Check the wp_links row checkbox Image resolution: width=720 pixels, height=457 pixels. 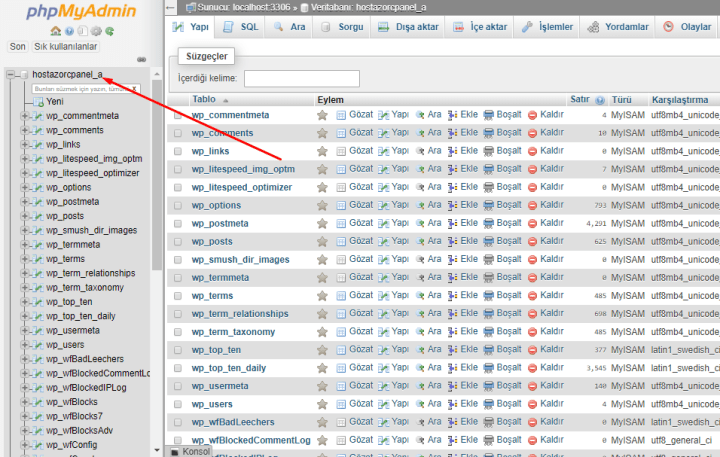click(x=178, y=151)
